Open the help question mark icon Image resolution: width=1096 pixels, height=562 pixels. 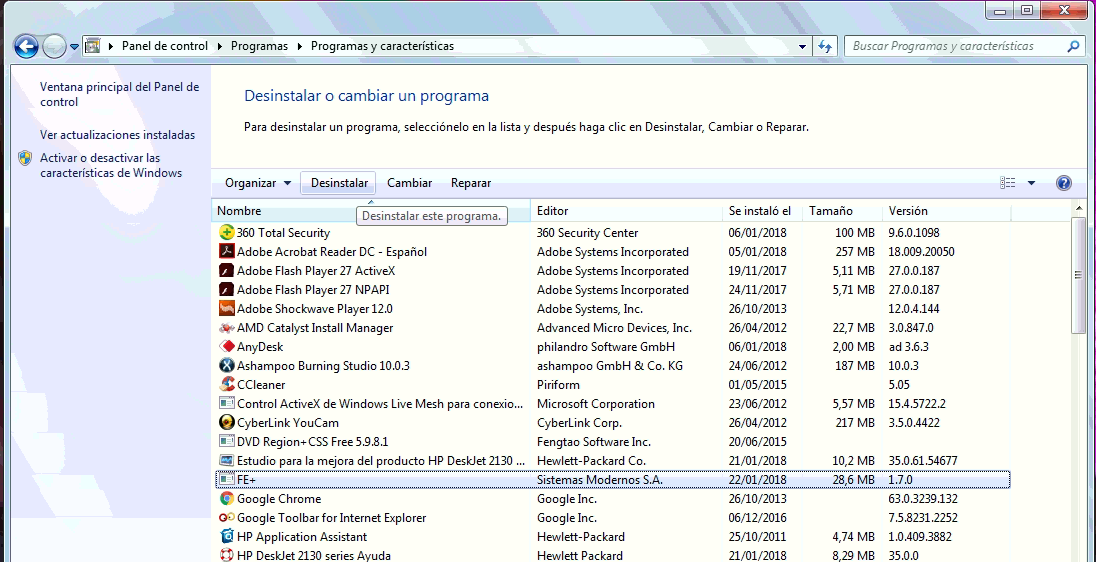click(x=1064, y=183)
